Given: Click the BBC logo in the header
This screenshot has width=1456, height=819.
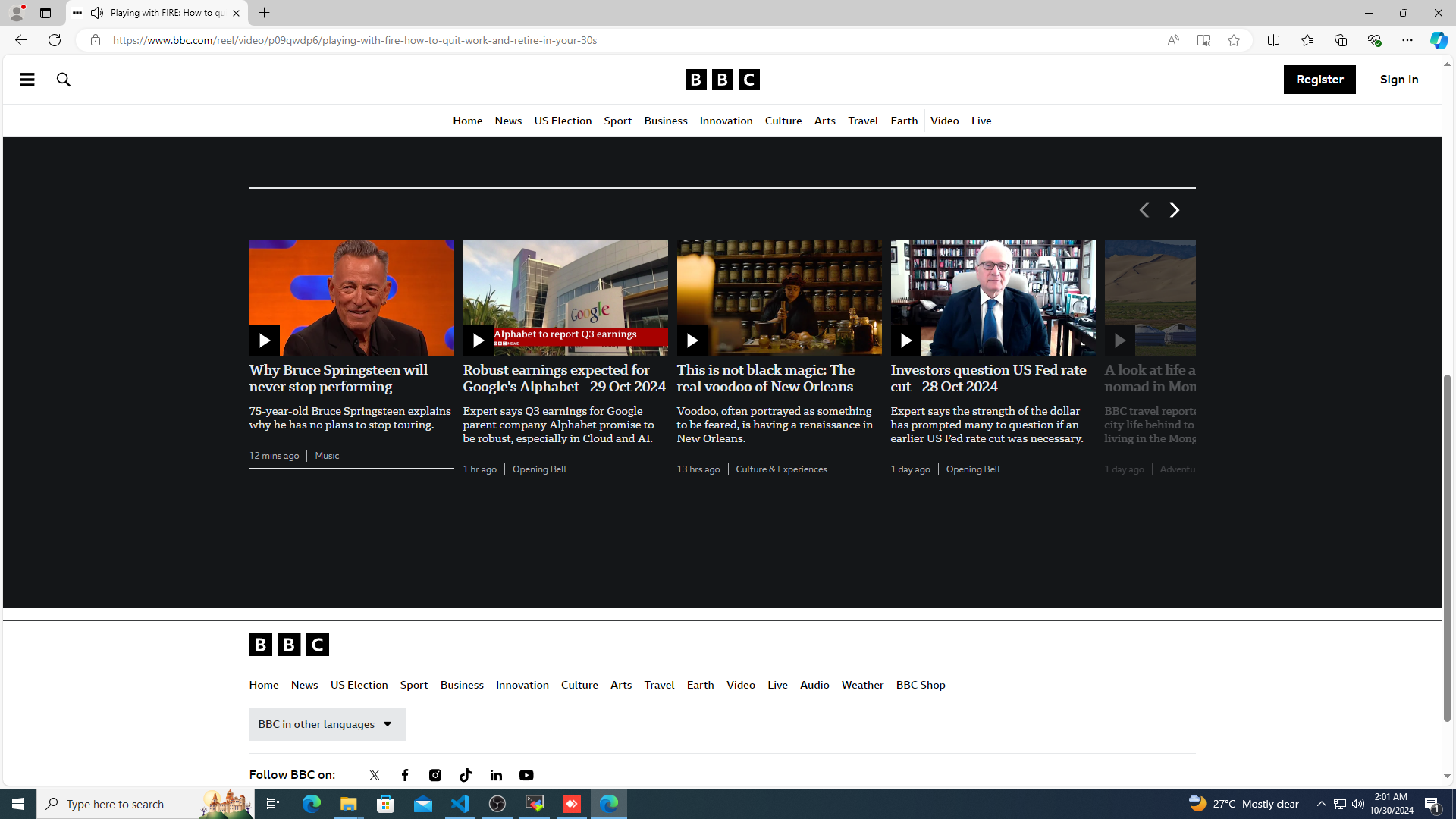Looking at the screenshot, I should [722, 80].
